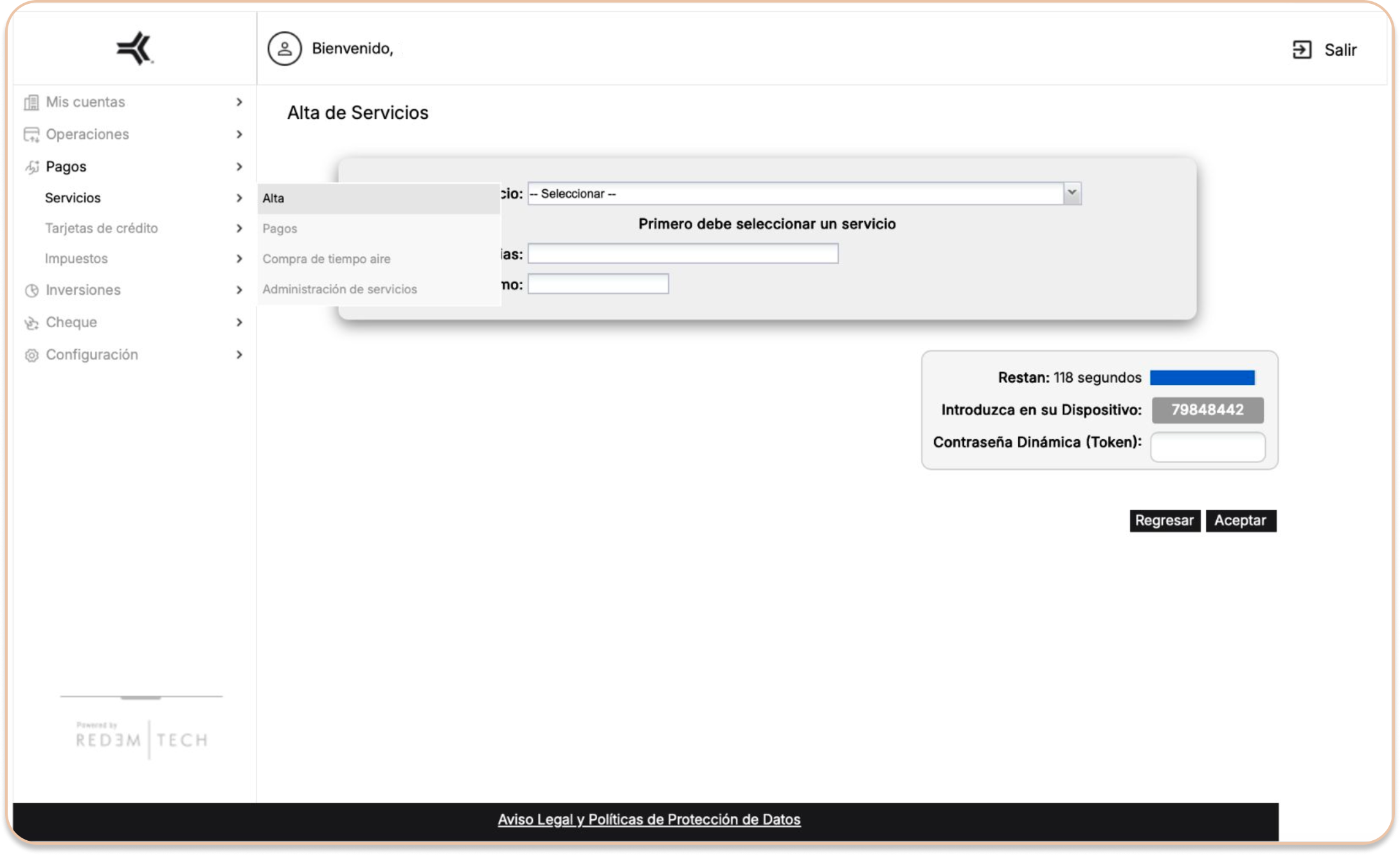The width and height of the screenshot is (1400, 855).
Task: Focus the Contraseña Dinámica token field
Action: point(1207,447)
